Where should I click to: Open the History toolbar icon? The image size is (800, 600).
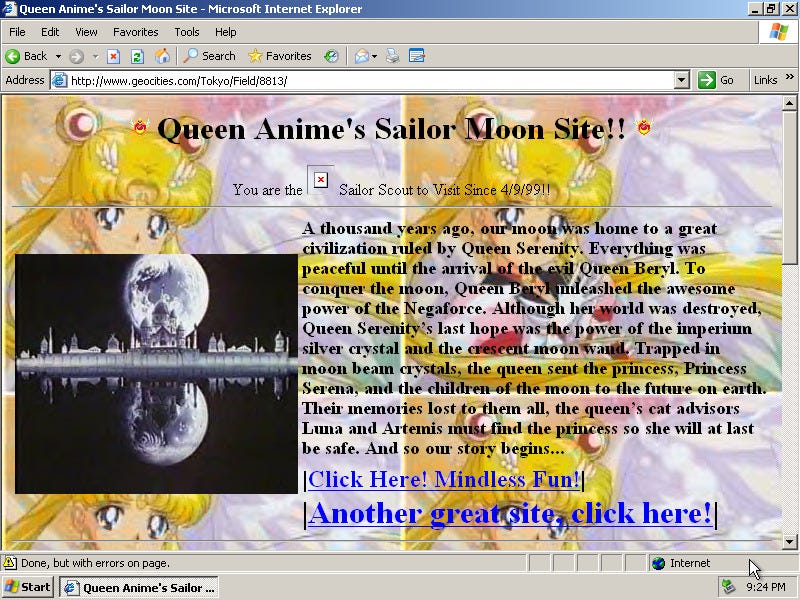click(331, 56)
